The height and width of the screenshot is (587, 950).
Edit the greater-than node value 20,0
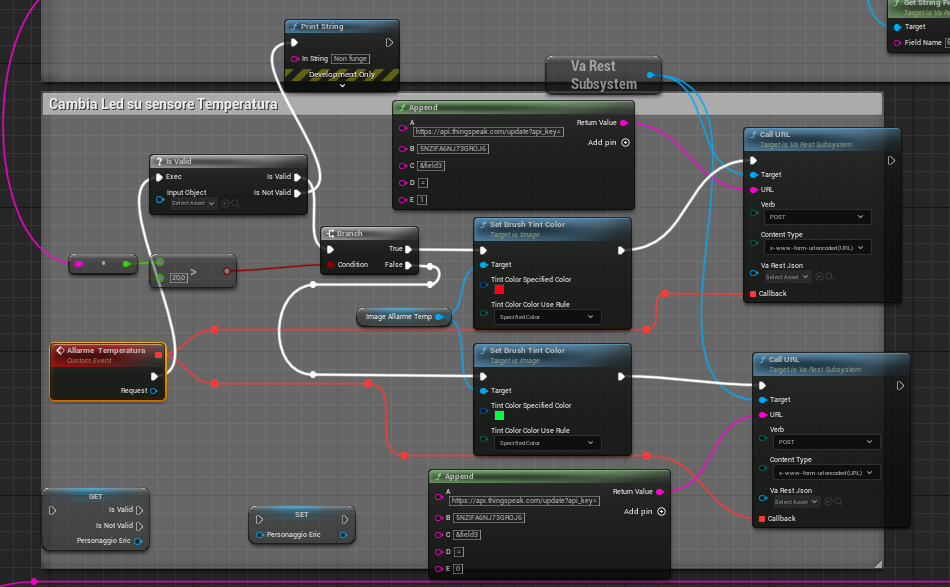(x=178, y=277)
